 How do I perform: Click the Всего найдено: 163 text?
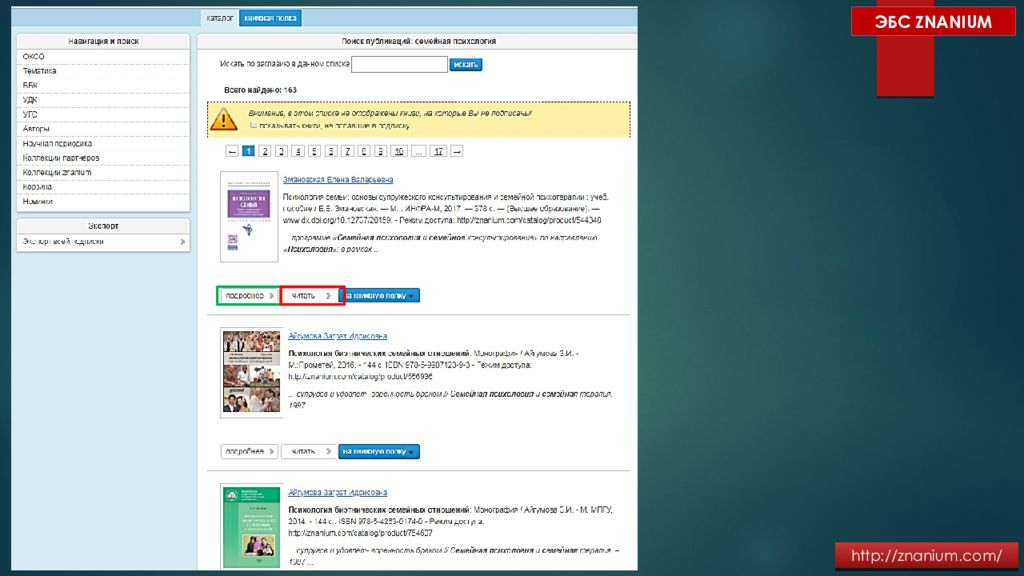[260, 90]
